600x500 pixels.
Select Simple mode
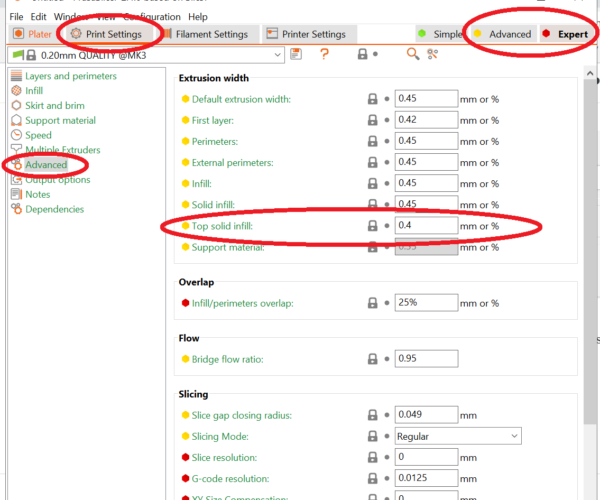tap(440, 34)
